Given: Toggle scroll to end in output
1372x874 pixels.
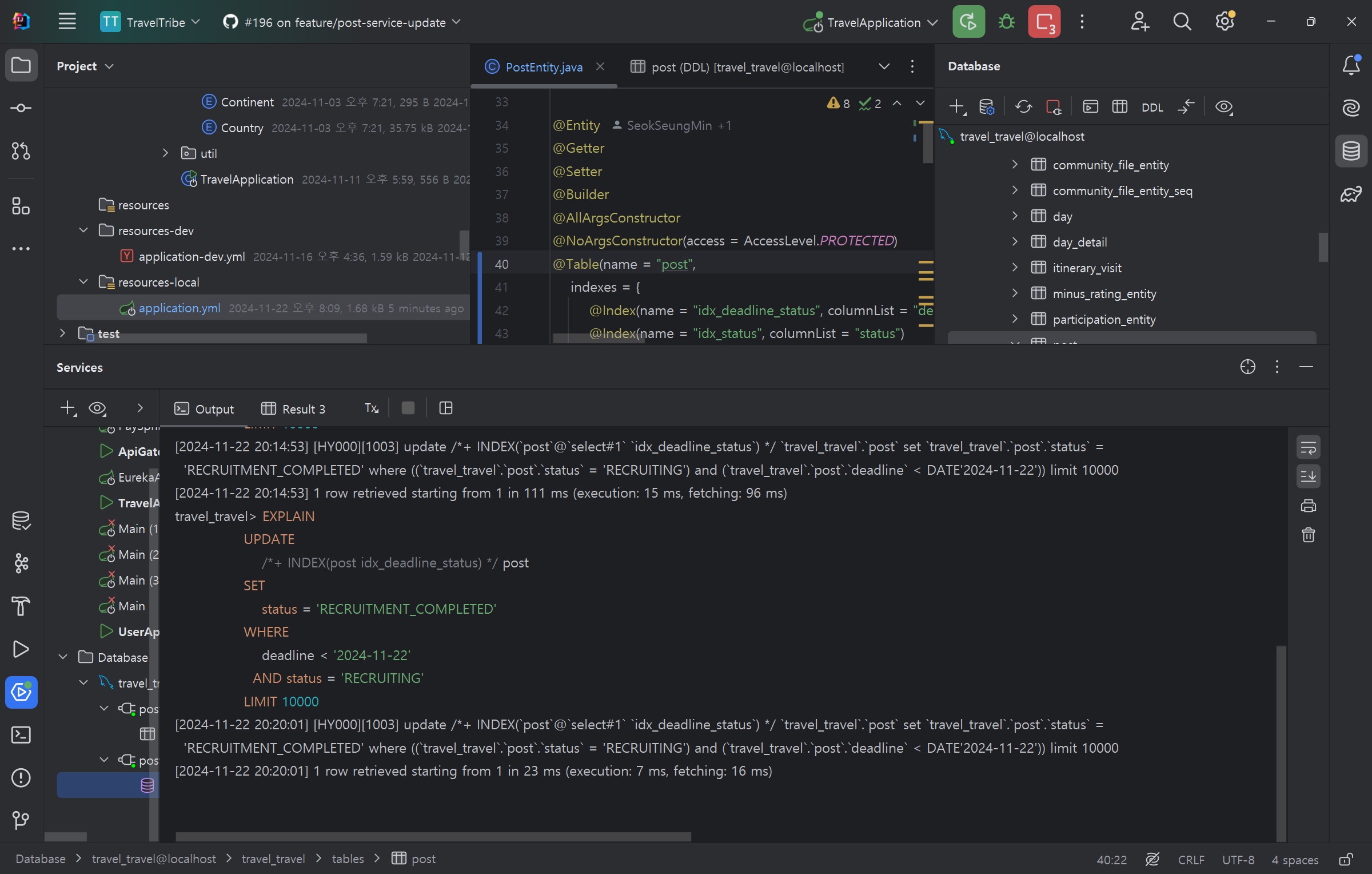Looking at the screenshot, I should click(x=1309, y=476).
